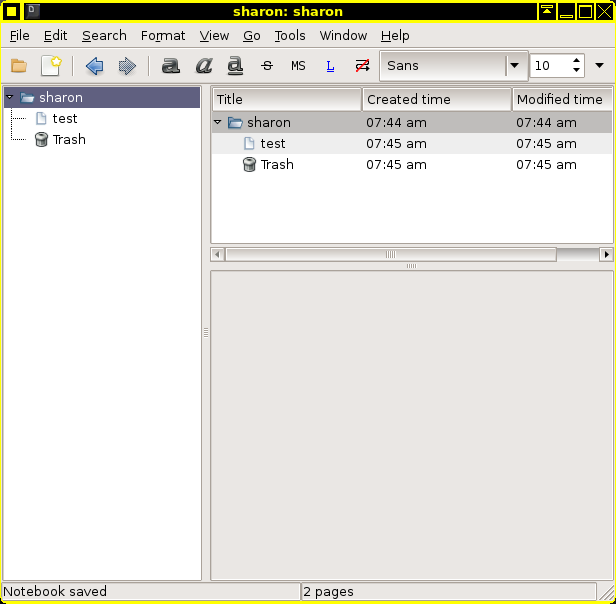Click Trash's 07:45 am created time cell
The image size is (616, 604).
point(396,164)
